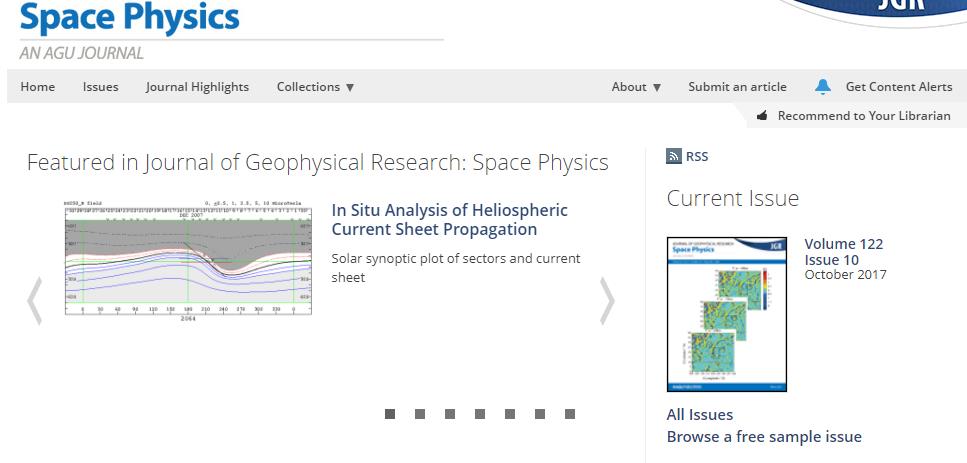Select the fourth carousel dot
967x463 pixels.
pos(480,414)
